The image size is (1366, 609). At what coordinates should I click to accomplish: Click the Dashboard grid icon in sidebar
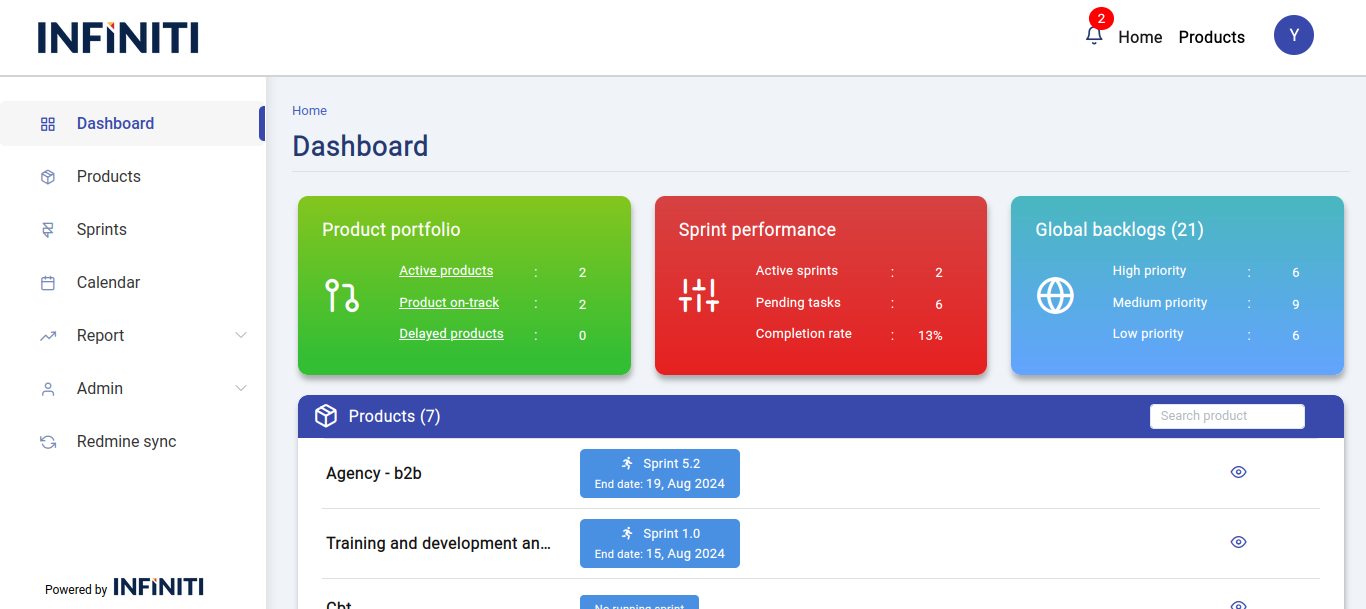click(x=48, y=124)
